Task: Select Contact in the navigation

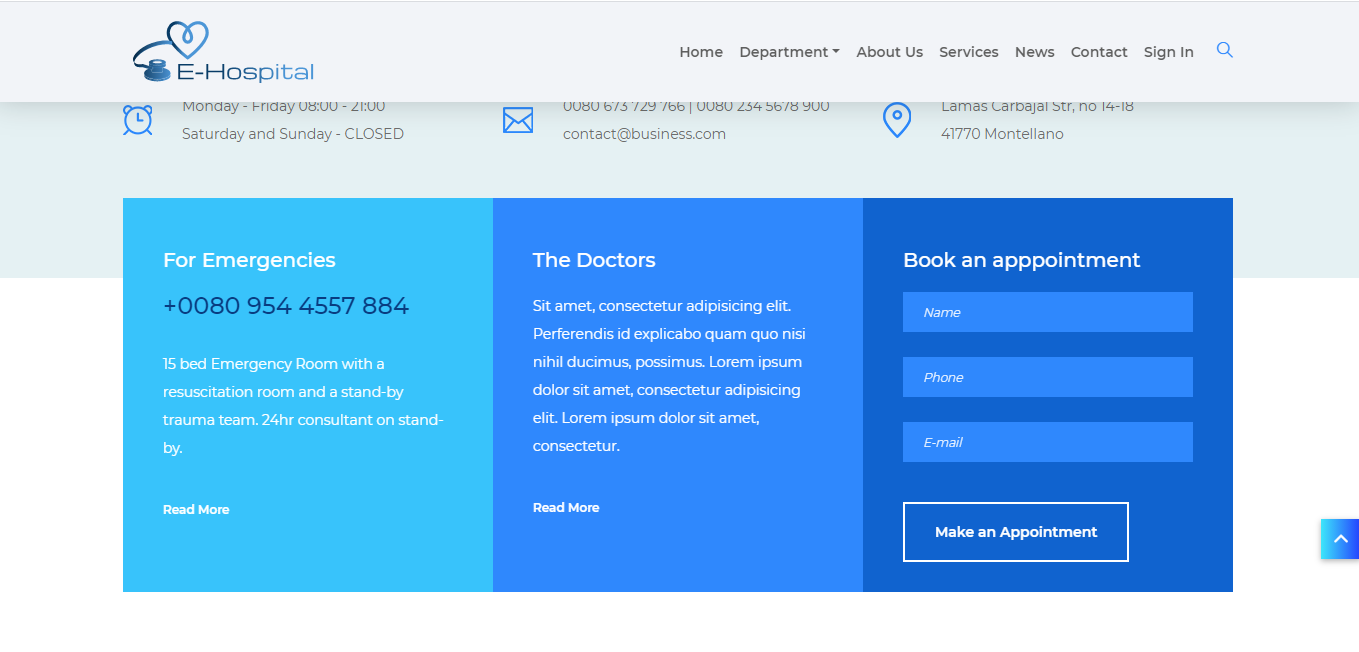Action: 1099,52
